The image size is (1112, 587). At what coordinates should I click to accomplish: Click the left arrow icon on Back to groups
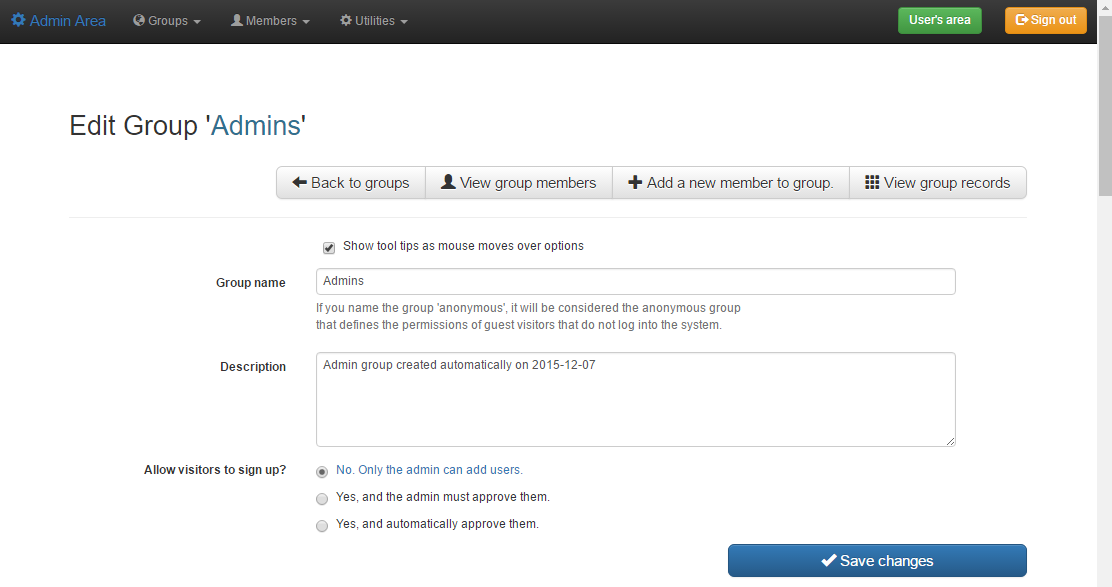pyautogui.click(x=299, y=182)
